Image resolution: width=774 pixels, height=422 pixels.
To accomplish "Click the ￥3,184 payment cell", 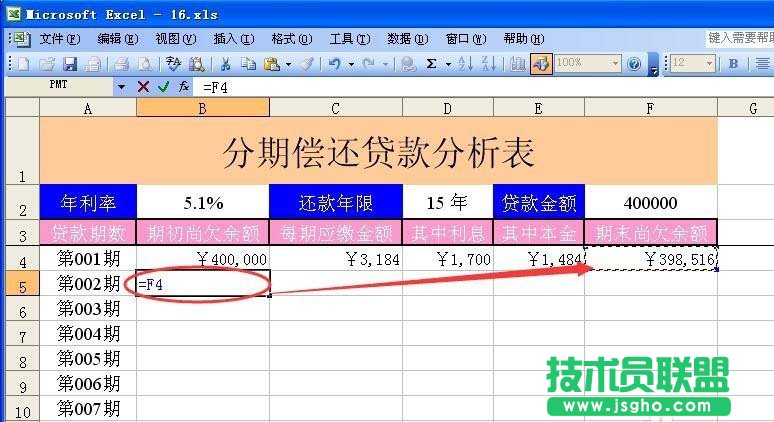I will tap(336, 258).
